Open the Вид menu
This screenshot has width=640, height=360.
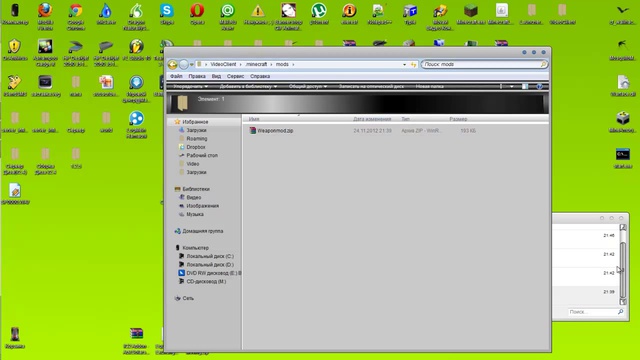[x=216, y=76]
